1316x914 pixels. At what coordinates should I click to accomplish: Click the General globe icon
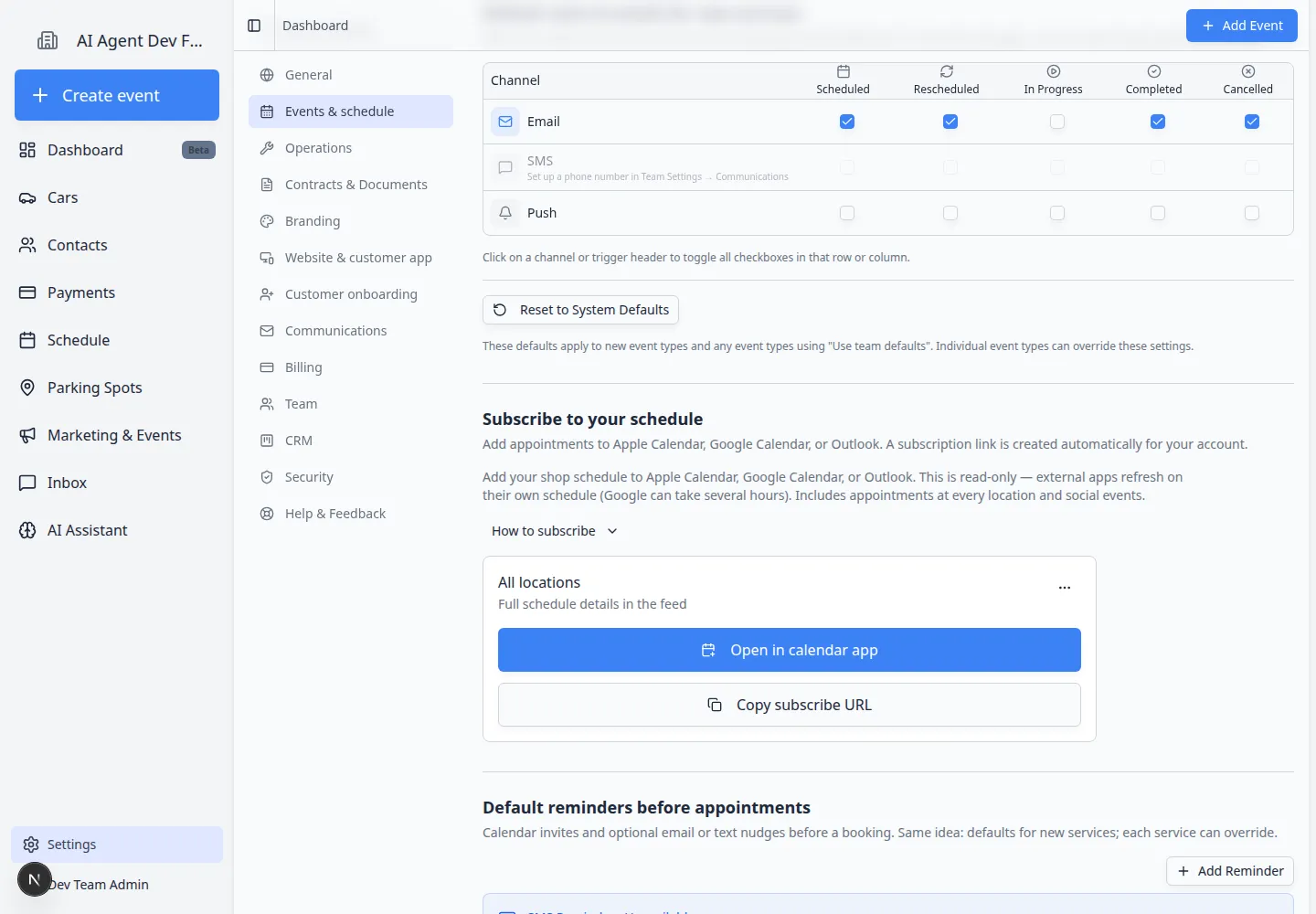267,75
